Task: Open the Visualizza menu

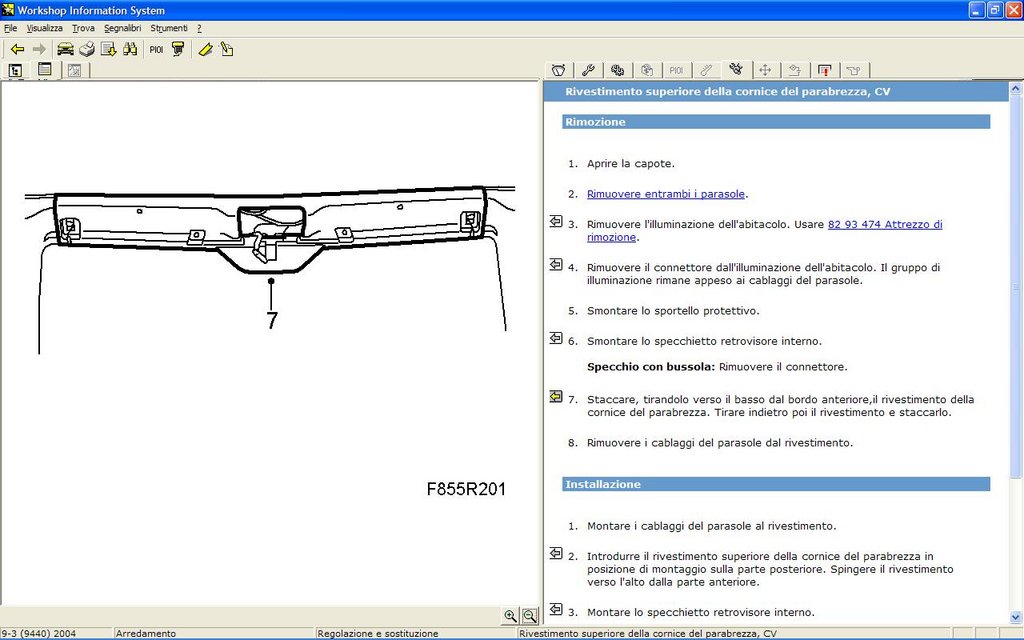Action: [x=45, y=28]
